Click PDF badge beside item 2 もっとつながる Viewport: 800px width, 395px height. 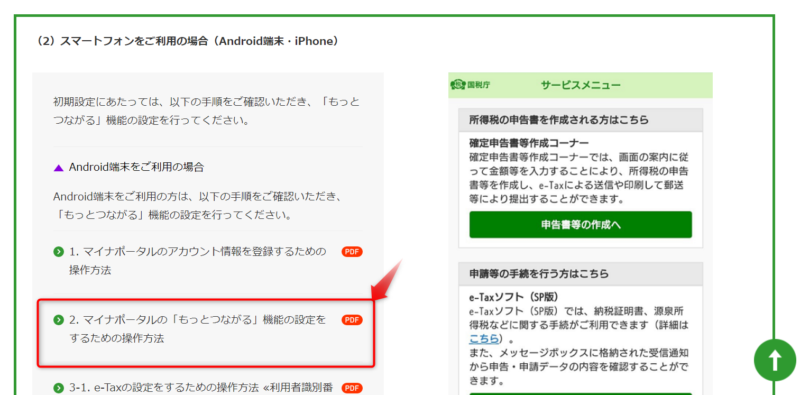[x=352, y=320]
